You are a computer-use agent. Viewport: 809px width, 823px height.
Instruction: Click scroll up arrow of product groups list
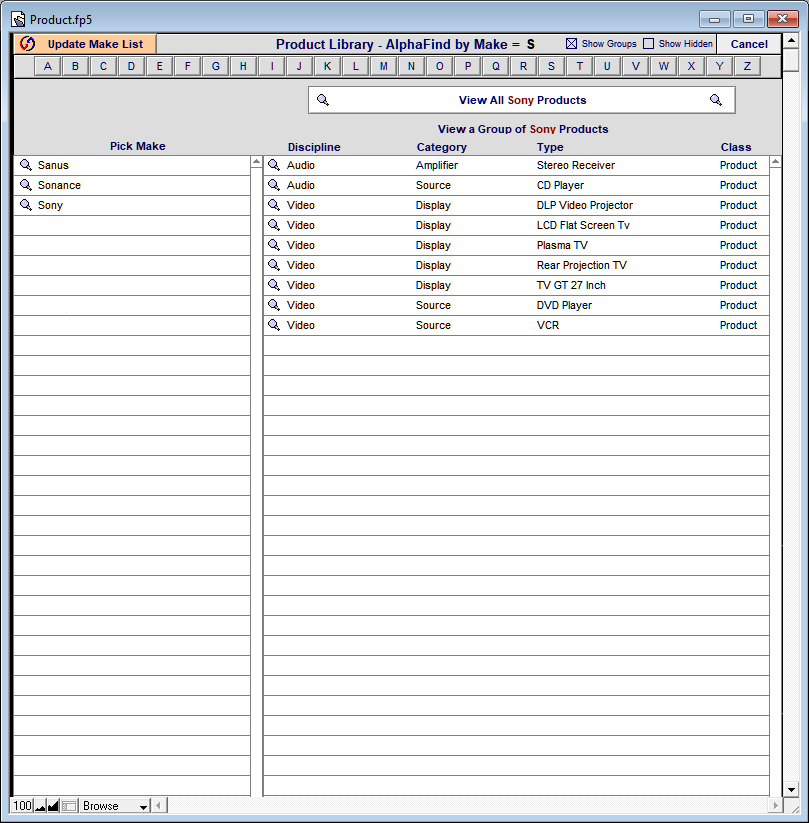(775, 162)
